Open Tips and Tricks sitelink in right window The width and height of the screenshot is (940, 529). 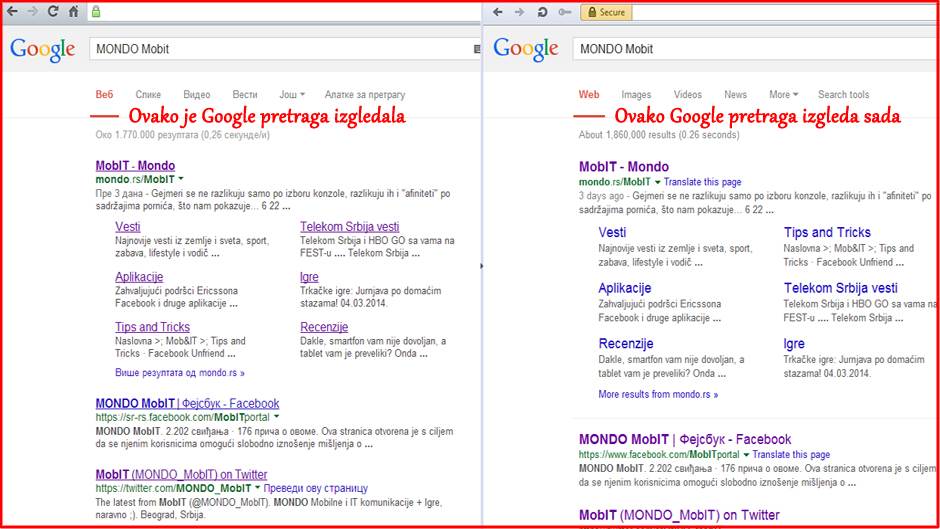(x=827, y=232)
